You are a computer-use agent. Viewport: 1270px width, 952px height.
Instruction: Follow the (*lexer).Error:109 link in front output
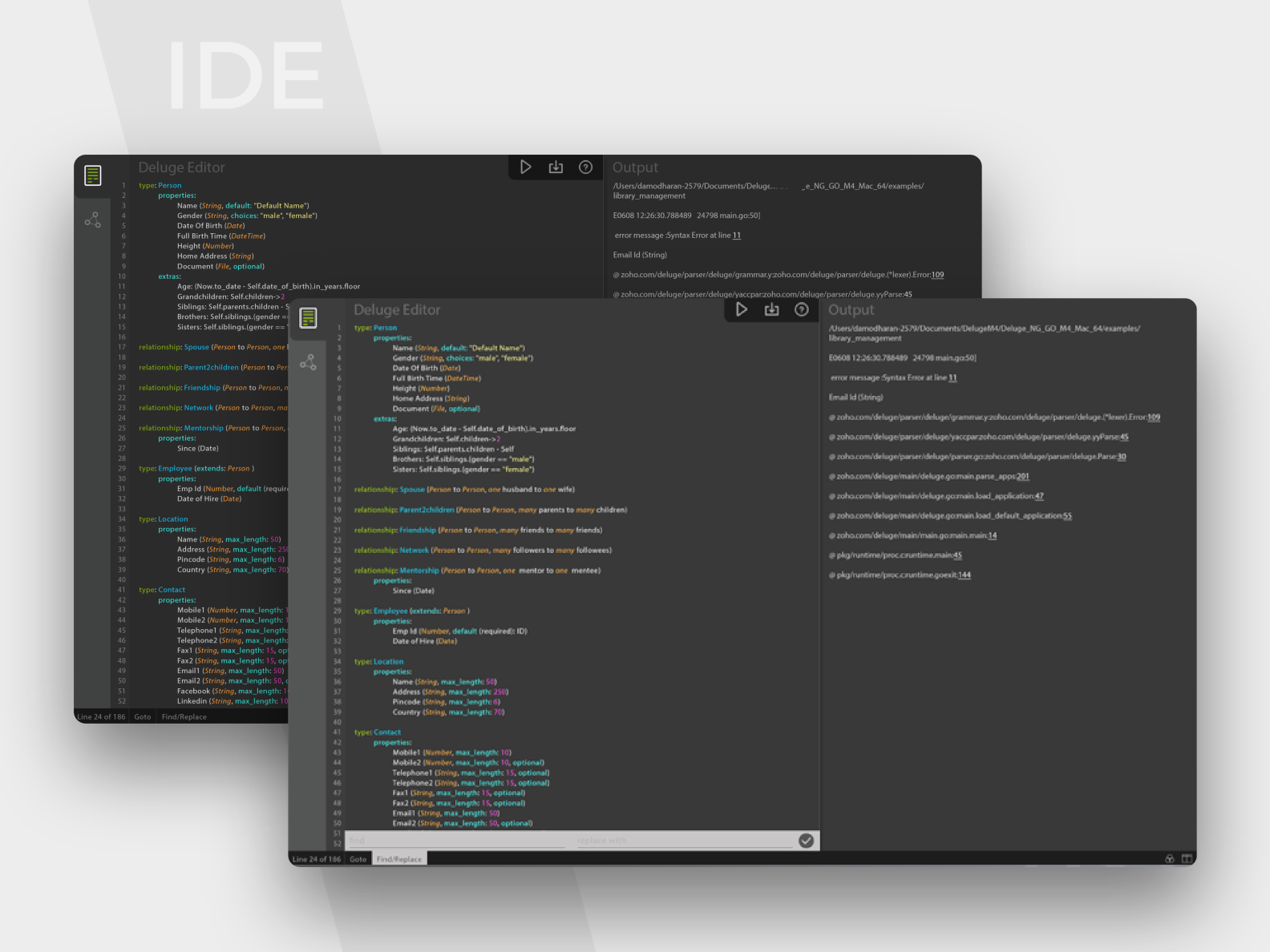(1154, 417)
